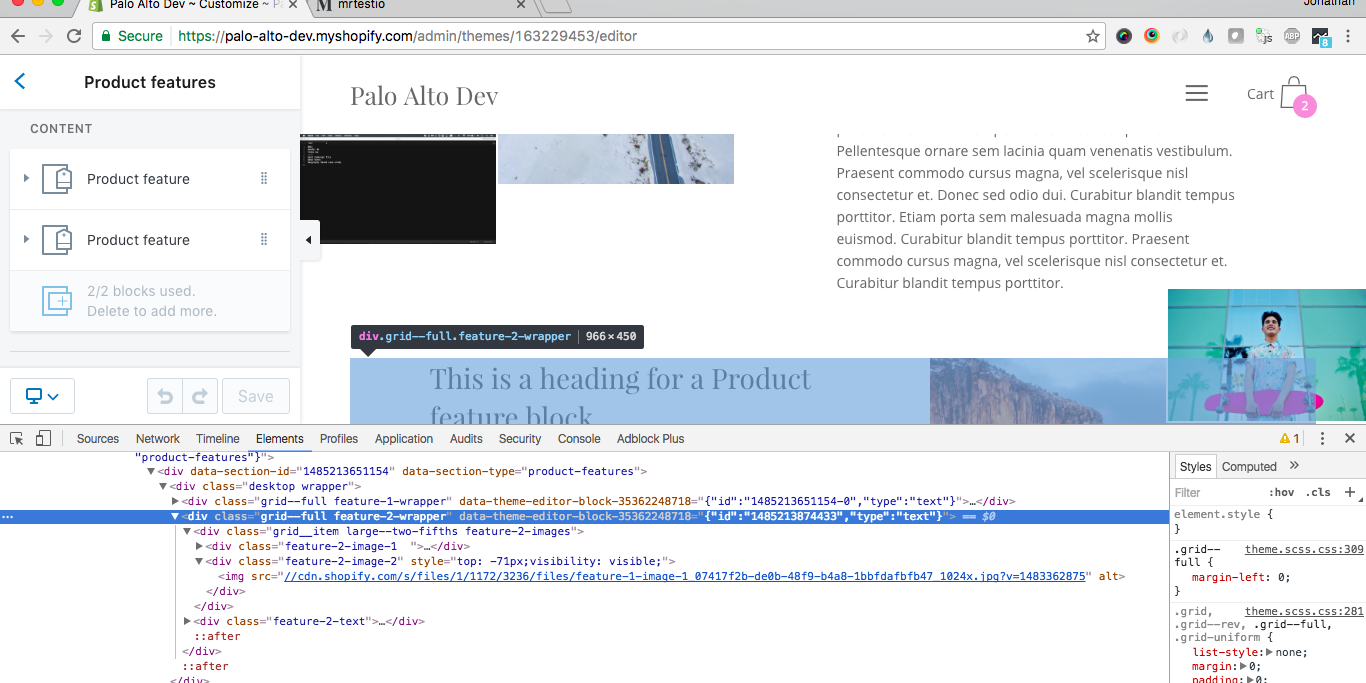The image size is (1366, 683).
Task: Toggle the .cls class editor
Action: (x=1319, y=492)
